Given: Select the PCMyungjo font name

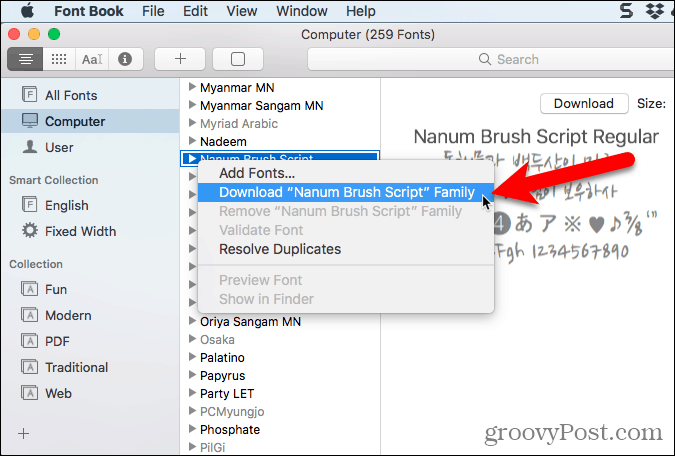Looking at the screenshot, I should click(232, 412).
